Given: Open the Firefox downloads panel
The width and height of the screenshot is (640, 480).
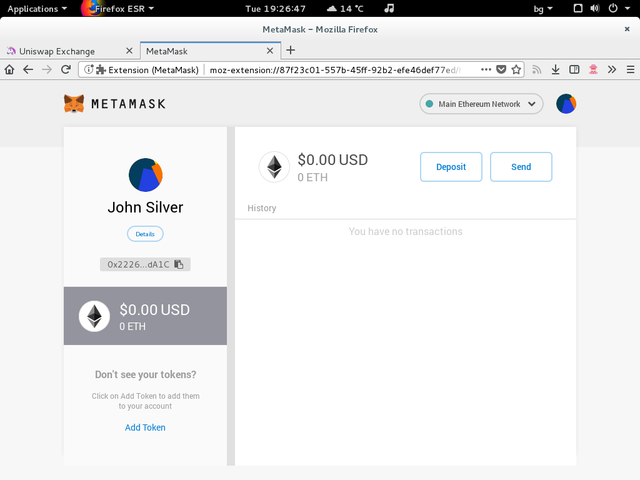Looking at the screenshot, I should 555,70.
